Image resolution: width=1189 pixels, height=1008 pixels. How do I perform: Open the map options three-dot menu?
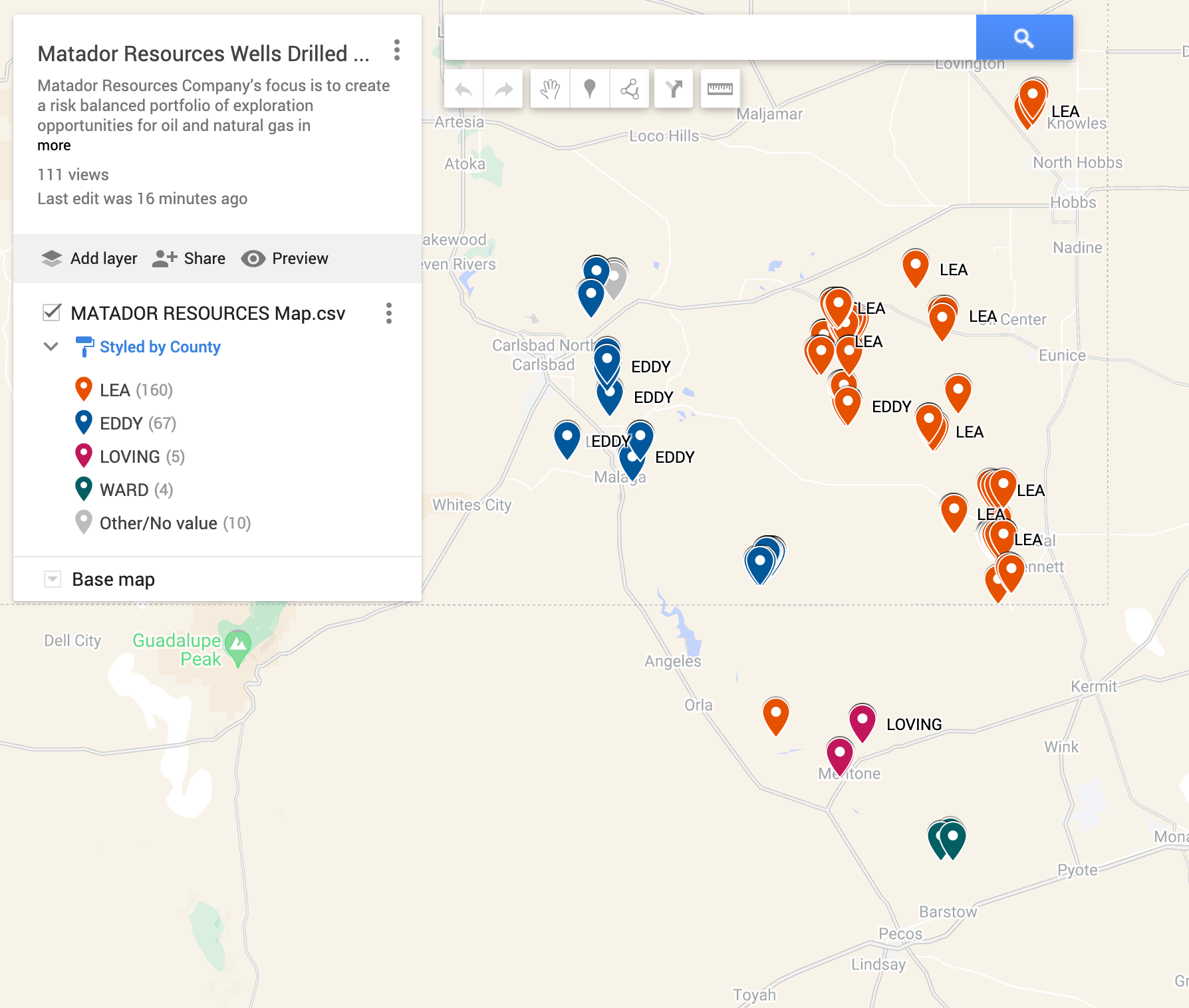pos(398,49)
